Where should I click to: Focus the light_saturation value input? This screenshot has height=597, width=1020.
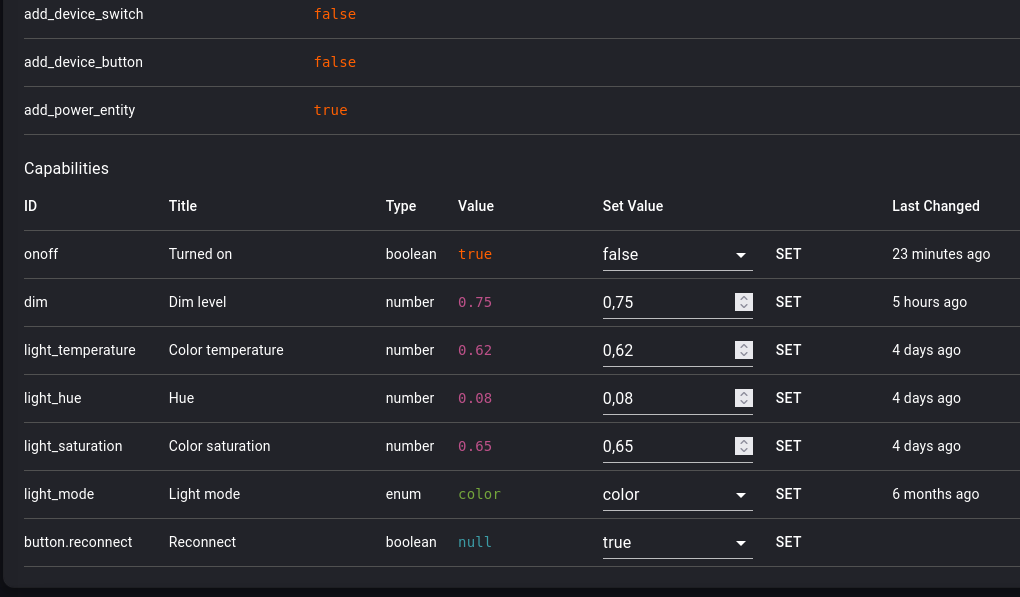point(666,447)
